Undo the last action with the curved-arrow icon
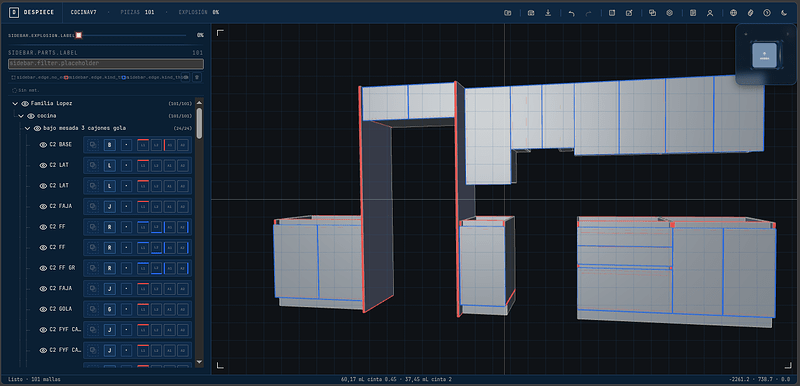The image size is (800, 386). (x=571, y=13)
